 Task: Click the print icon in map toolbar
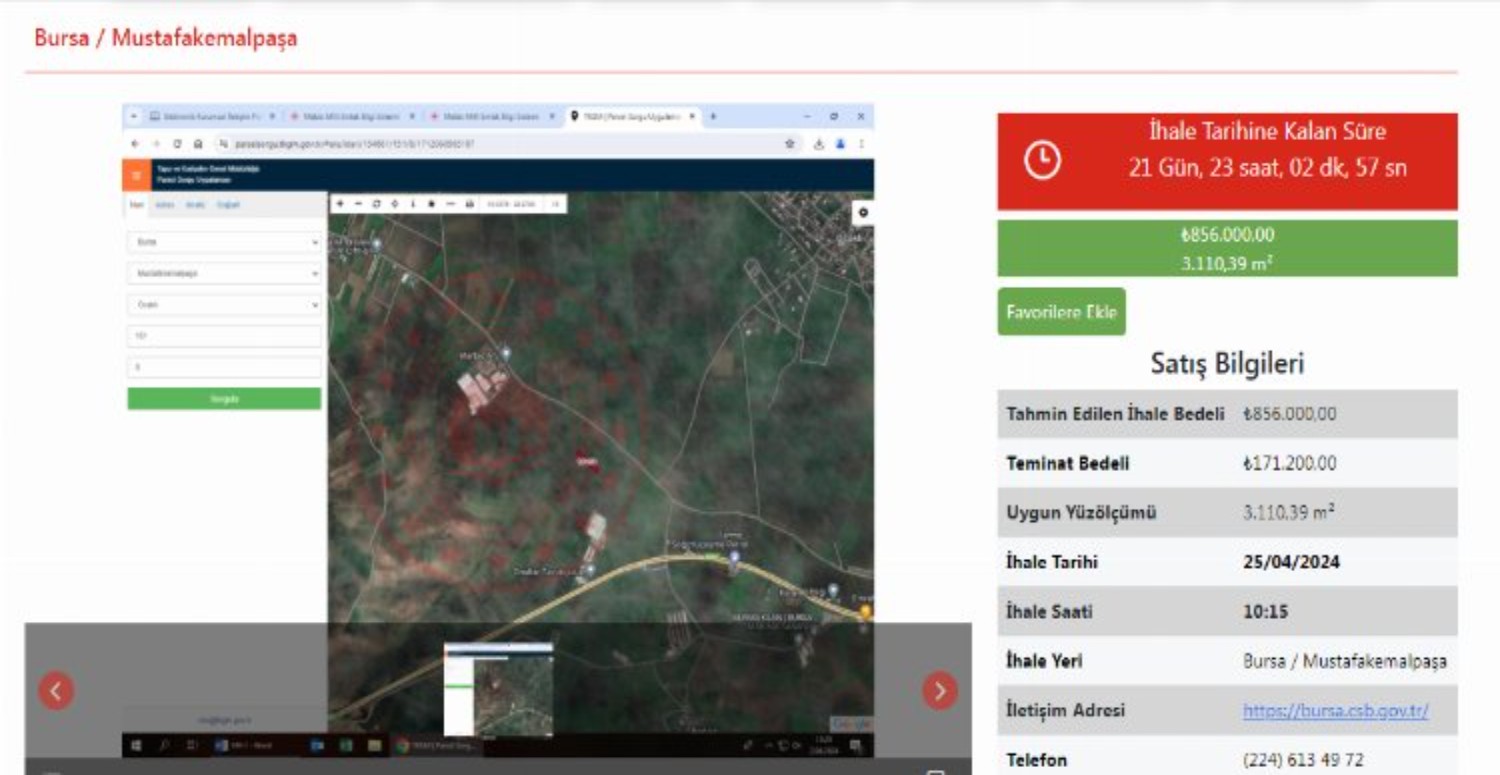[469, 204]
